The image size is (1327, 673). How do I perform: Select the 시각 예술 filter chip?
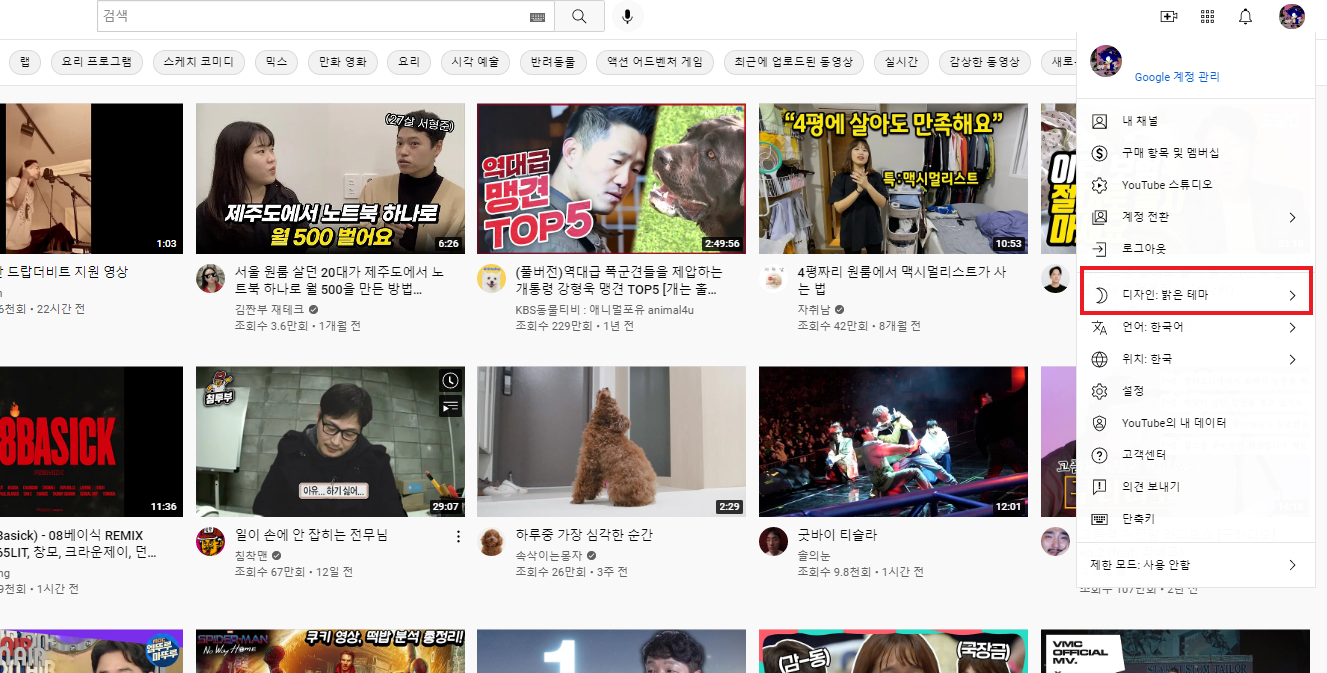[x=475, y=62]
